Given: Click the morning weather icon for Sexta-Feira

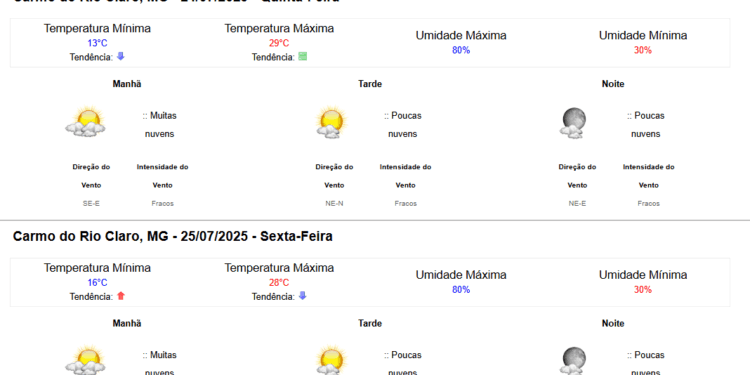Looking at the screenshot, I should pos(86,360).
